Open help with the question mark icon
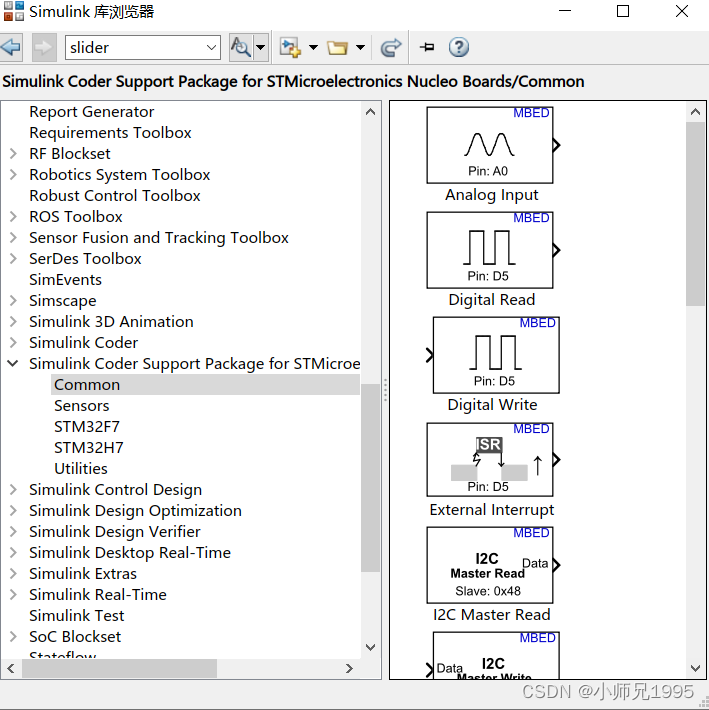The height and width of the screenshot is (710, 709). pos(459,47)
